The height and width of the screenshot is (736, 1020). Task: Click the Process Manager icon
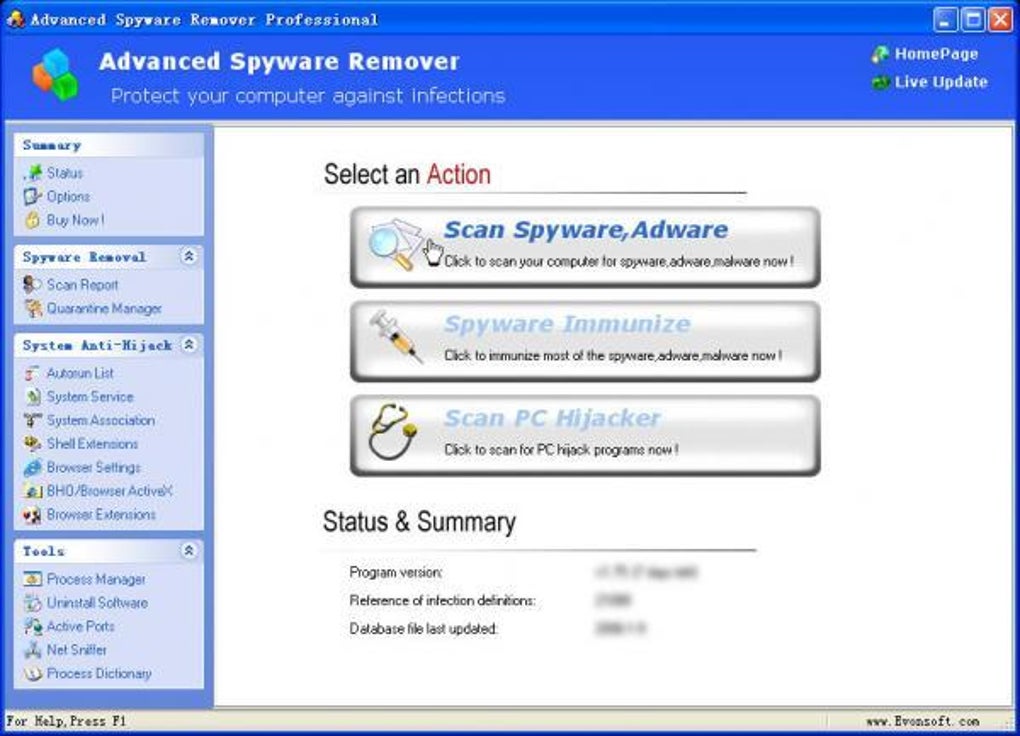[33, 579]
